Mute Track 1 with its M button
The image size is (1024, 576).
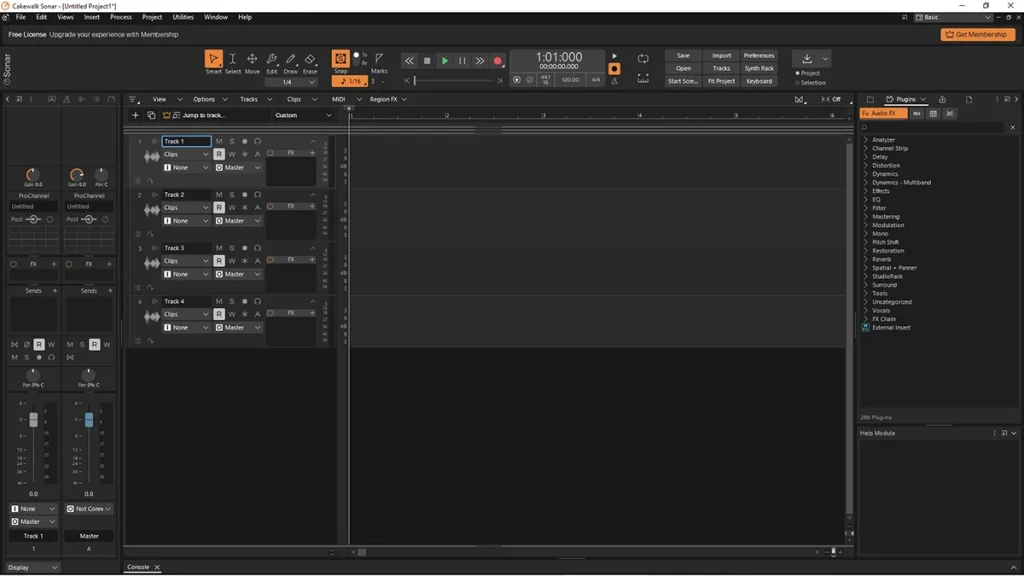218,141
